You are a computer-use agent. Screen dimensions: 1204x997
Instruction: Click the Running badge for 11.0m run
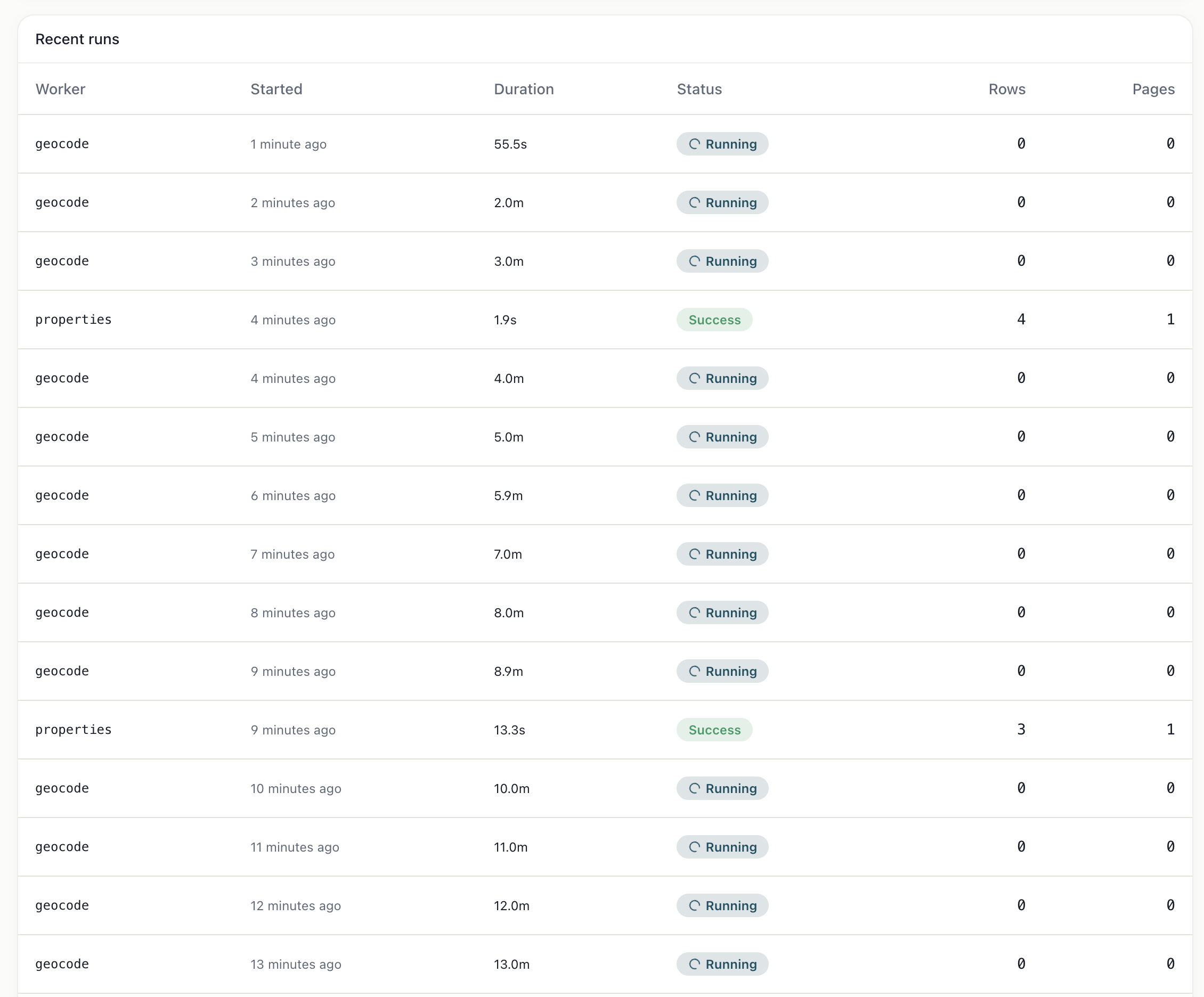pos(722,847)
